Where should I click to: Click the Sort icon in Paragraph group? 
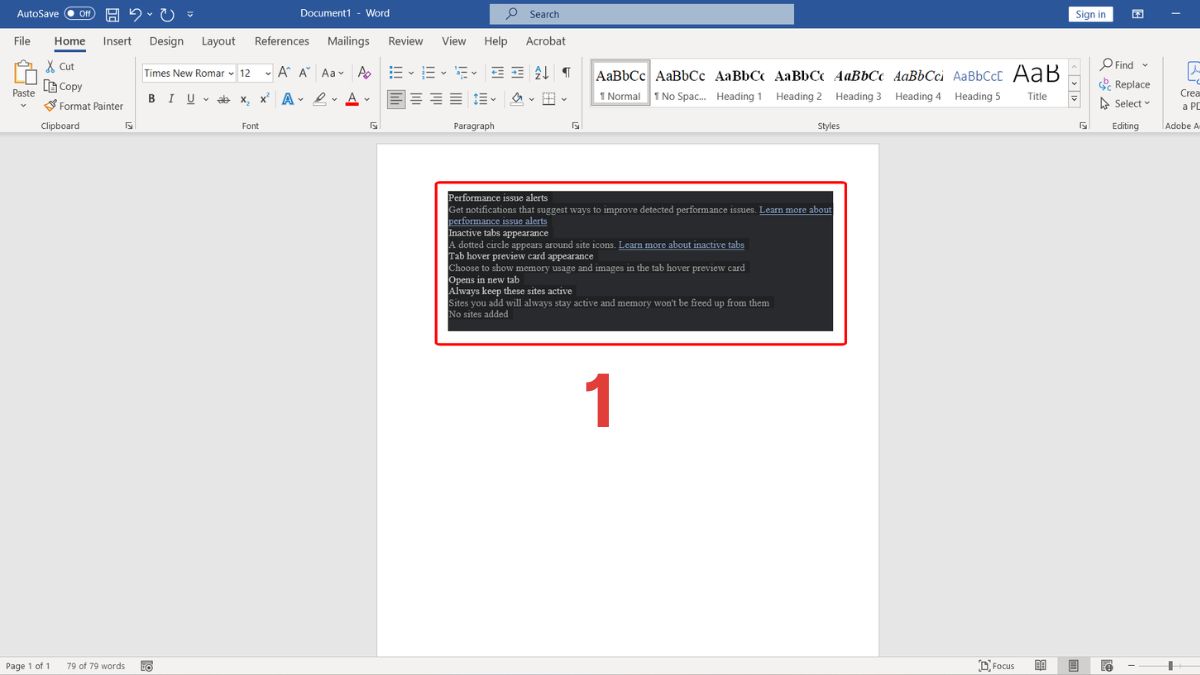pos(541,72)
